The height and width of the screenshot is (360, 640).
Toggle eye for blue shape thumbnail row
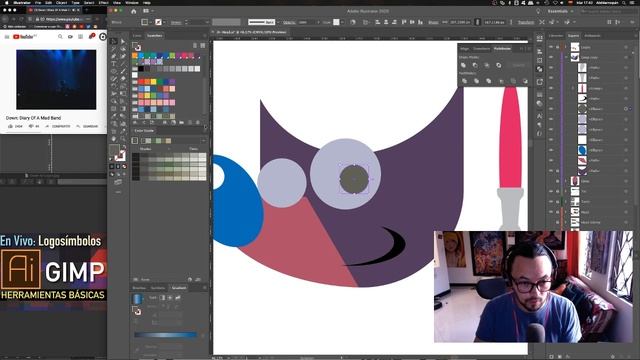[x=551, y=150]
